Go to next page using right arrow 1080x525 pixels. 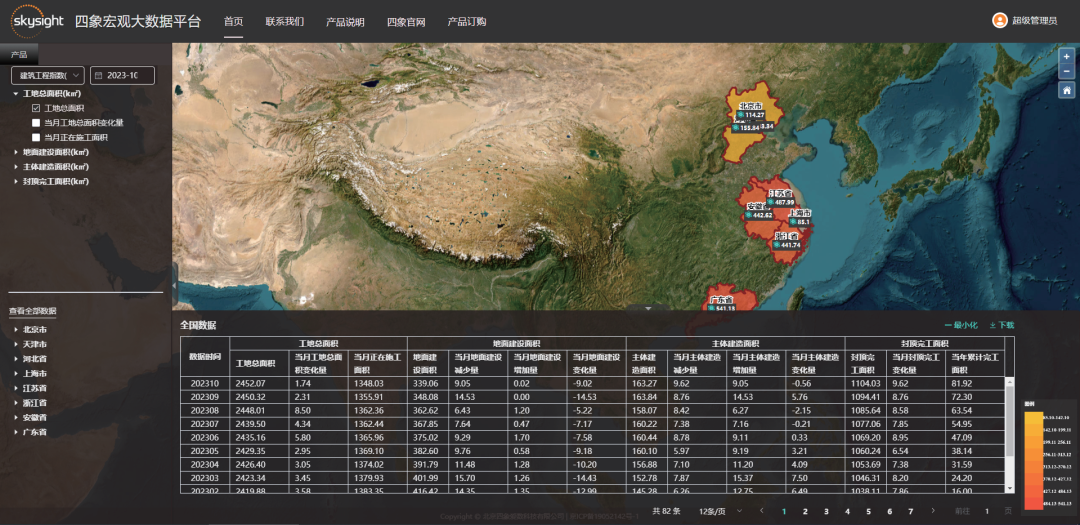[x=933, y=511]
